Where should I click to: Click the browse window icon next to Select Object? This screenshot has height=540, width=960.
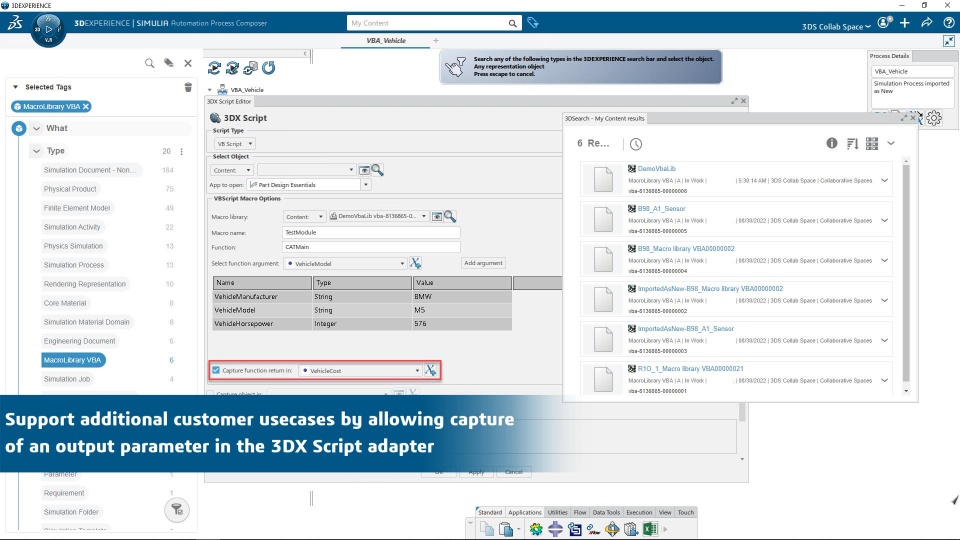[x=364, y=170]
